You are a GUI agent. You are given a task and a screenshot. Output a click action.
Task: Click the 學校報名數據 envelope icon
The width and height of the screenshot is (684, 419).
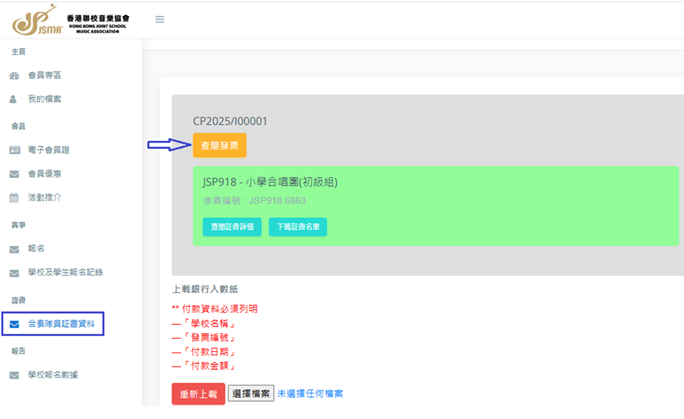click(x=14, y=375)
